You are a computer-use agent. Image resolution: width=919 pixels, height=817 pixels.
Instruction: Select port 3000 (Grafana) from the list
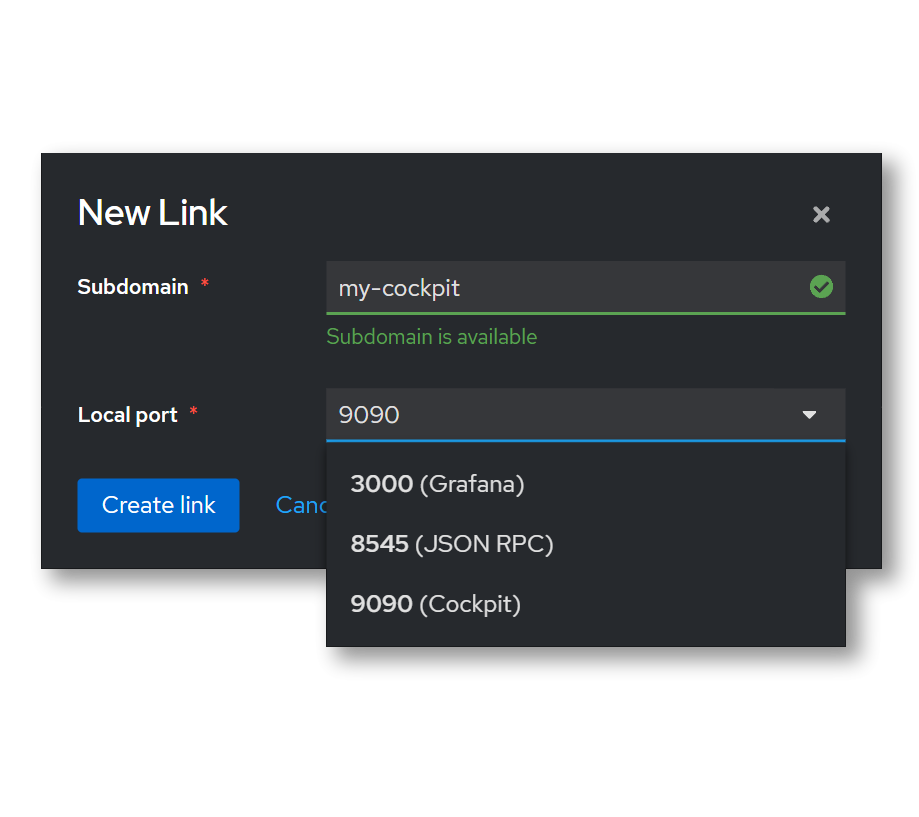(437, 484)
